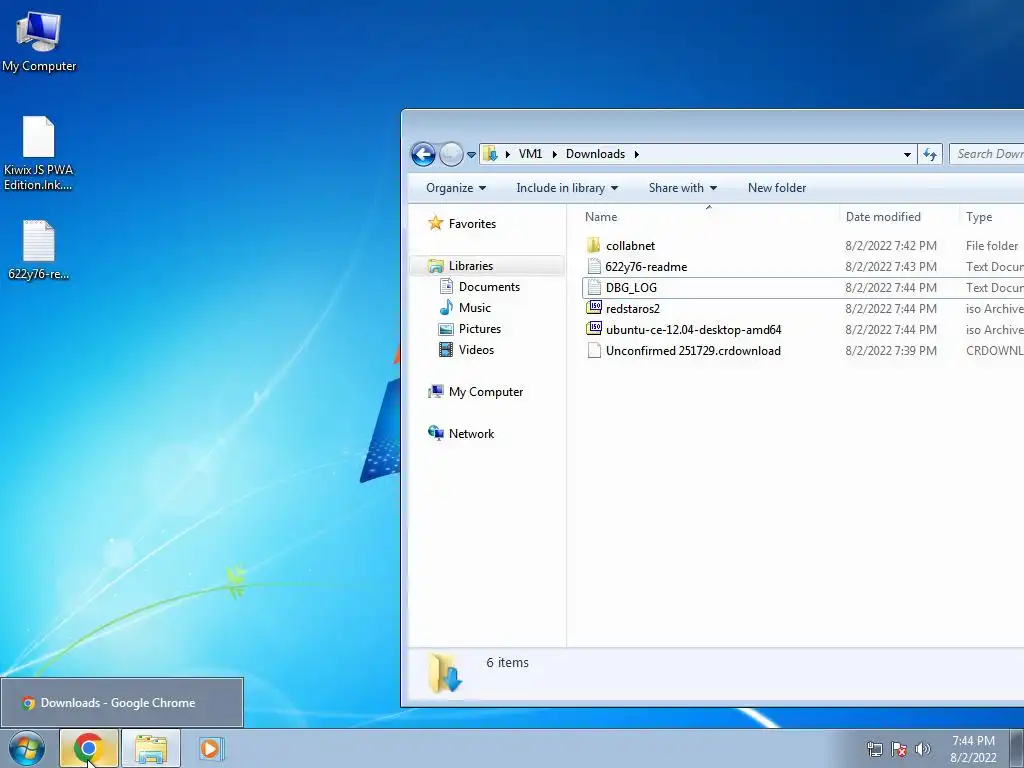
Task: Click the volume speaker tray icon
Action: click(922, 749)
